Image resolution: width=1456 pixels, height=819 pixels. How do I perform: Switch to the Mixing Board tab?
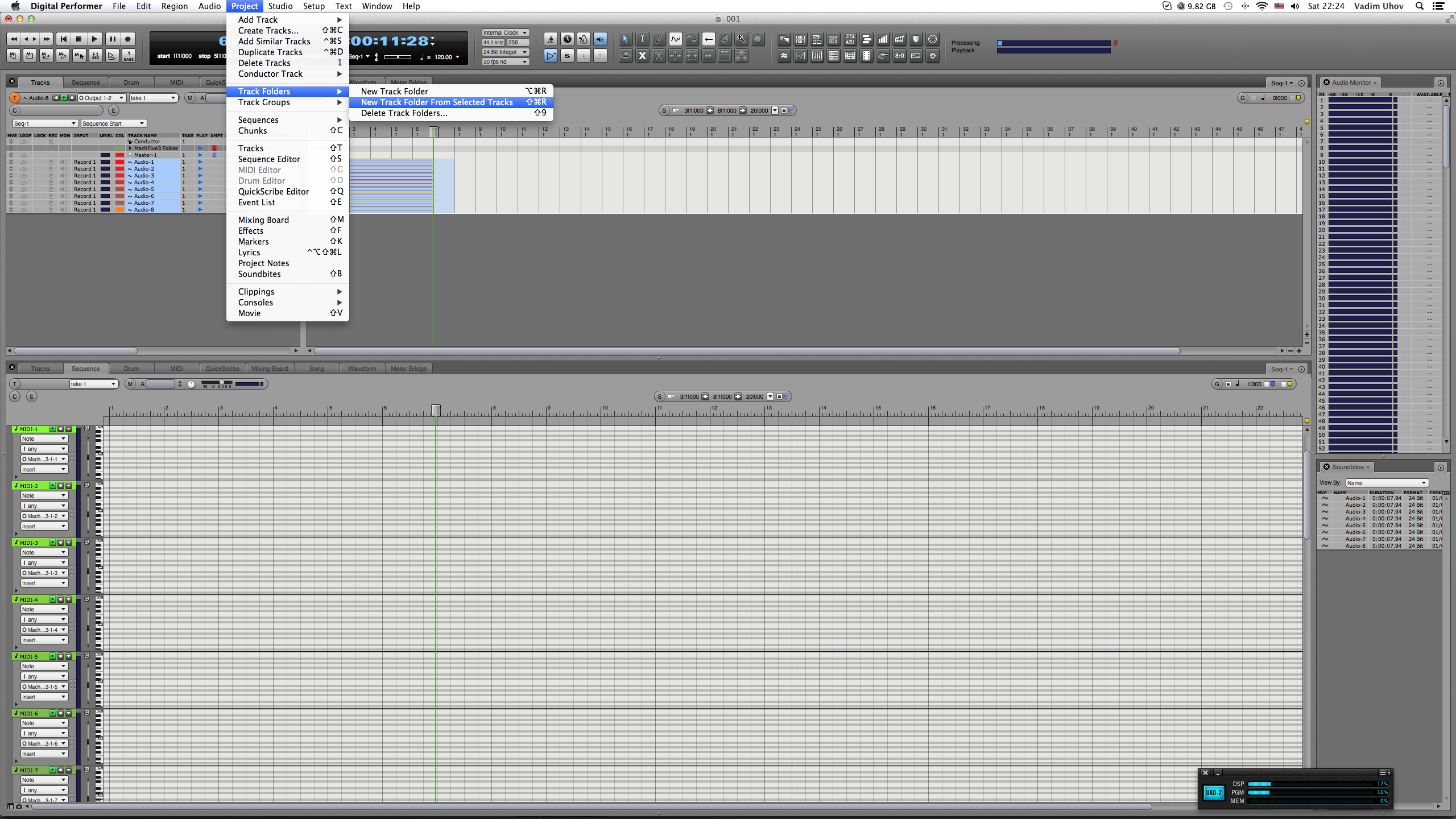pyautogui.click(x=269, y=369)
